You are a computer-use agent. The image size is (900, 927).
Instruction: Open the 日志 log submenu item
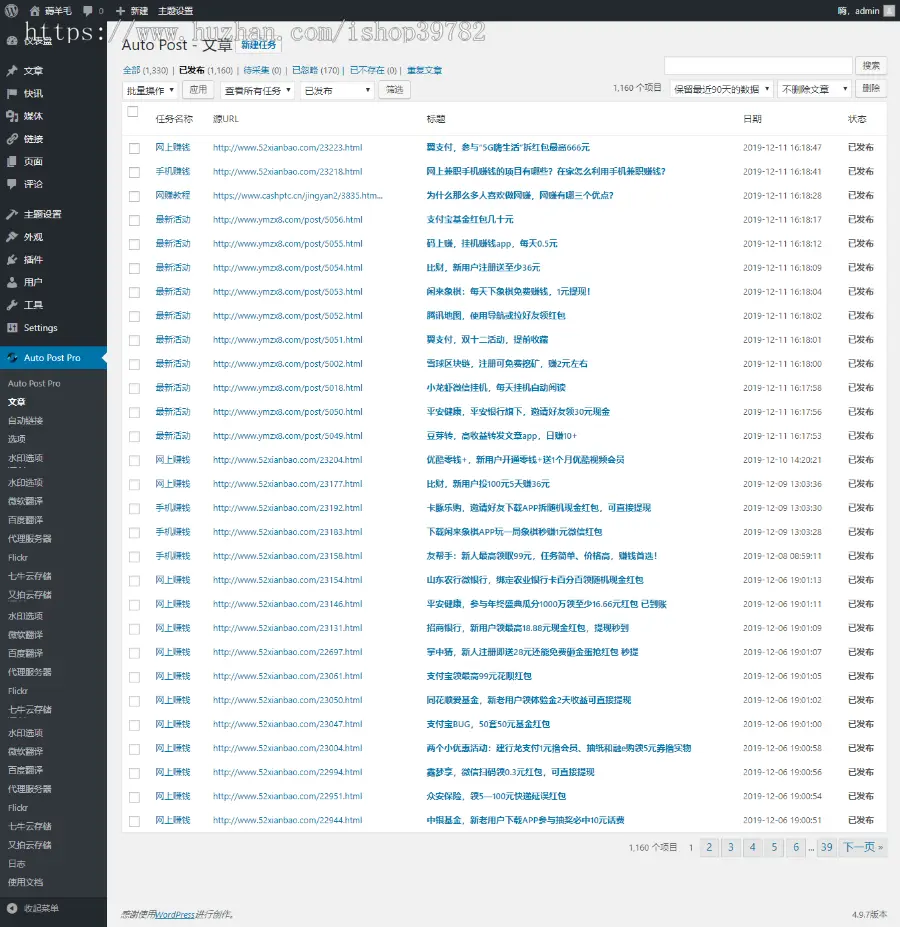tap(17, 864)
